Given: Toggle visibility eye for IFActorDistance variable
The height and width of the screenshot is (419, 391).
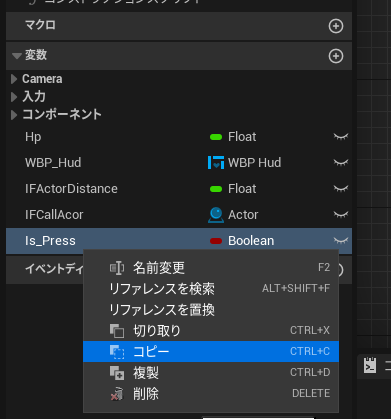Looking at the screenshot, I should (341, 189).
